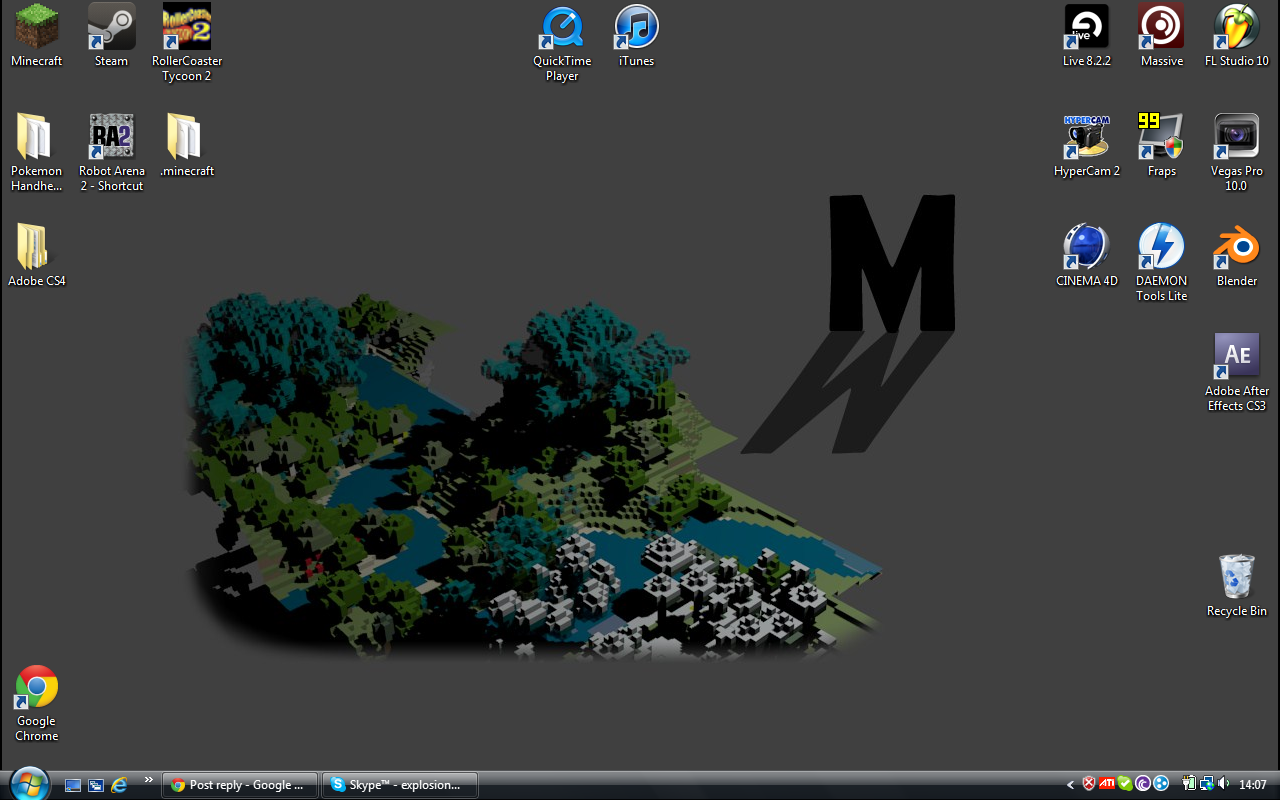Switch to Post reply - Google Chrome window

click(x=240, y=785)
